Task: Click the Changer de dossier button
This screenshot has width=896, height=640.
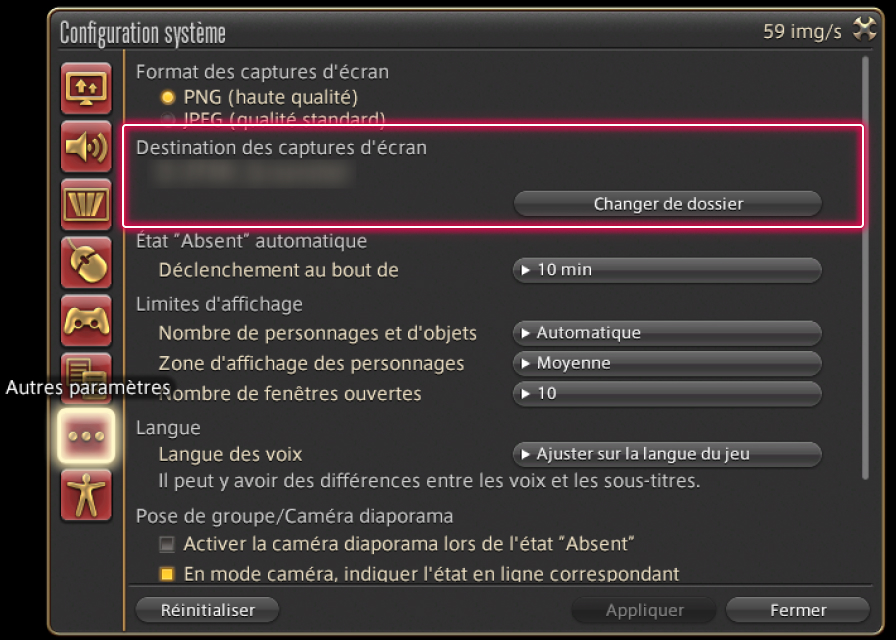Action: coord(667,204)
